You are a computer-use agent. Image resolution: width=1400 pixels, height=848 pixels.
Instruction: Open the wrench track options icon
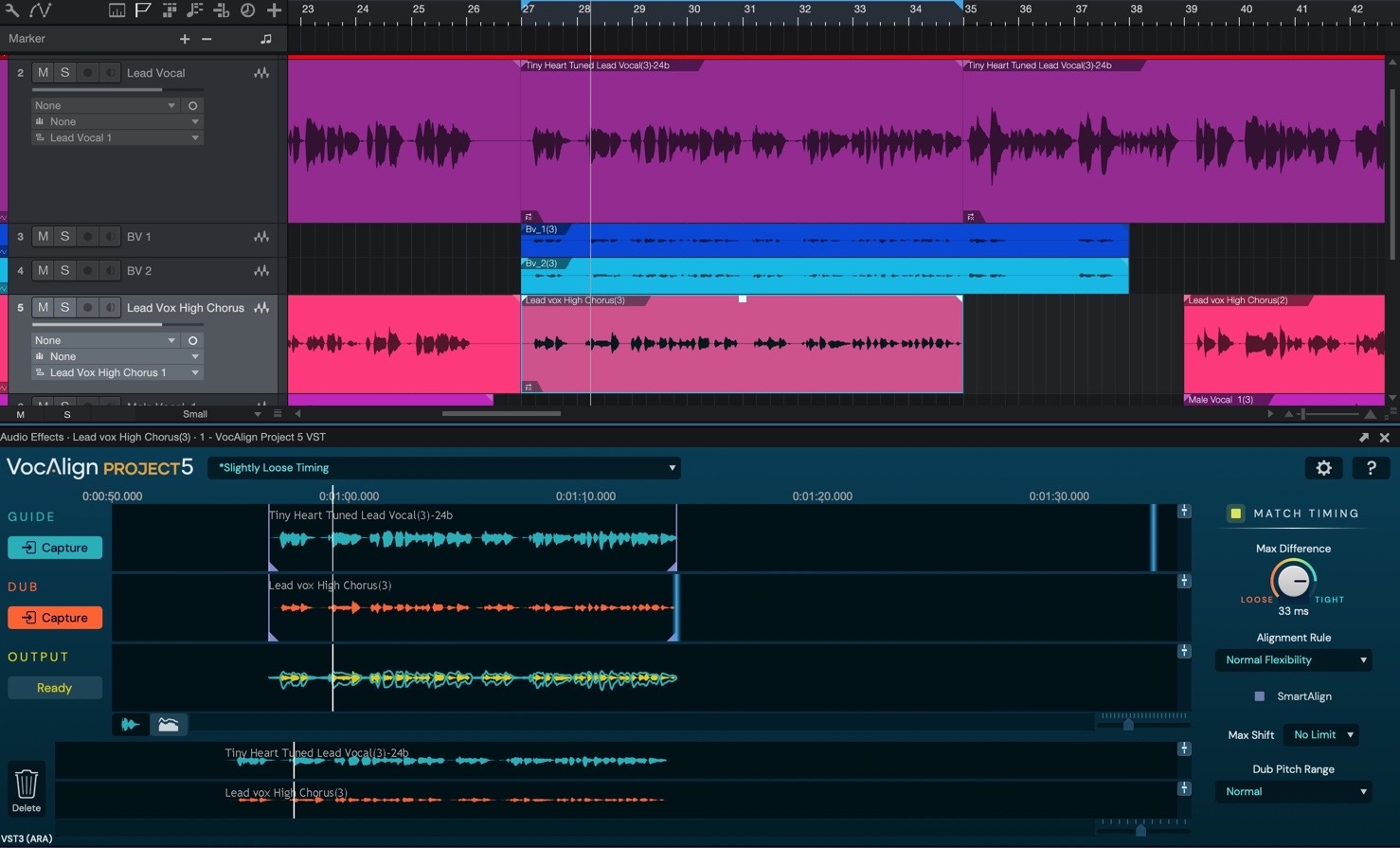point(12,10)
